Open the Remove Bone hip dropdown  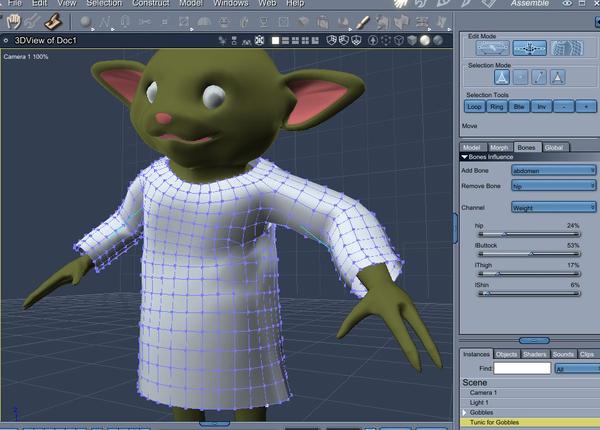coord(554,186)
